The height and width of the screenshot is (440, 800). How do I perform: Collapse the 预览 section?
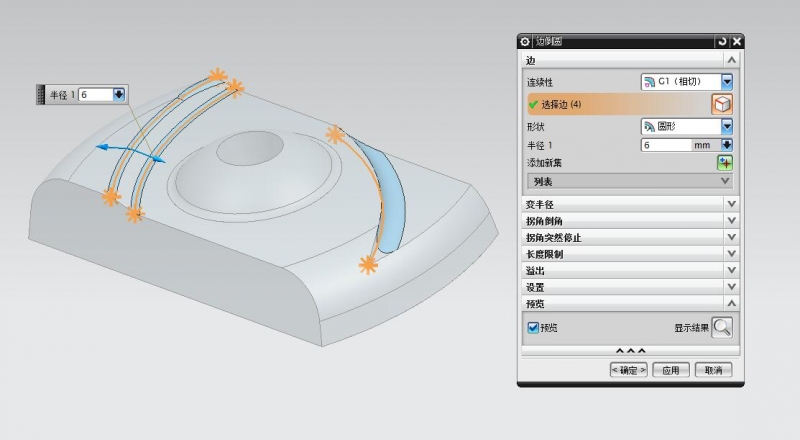731,303
